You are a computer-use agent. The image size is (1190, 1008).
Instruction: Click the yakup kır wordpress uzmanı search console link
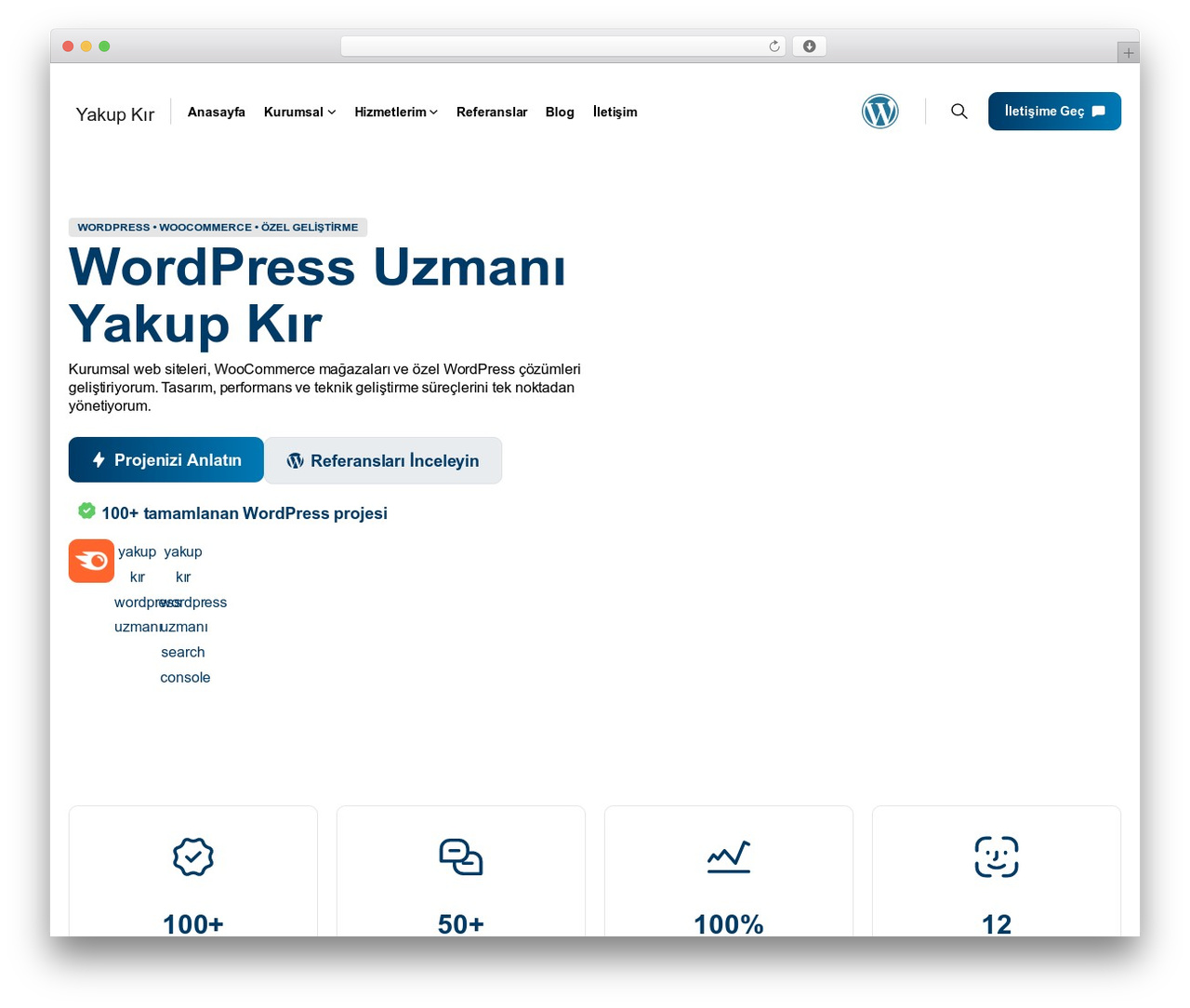(184, 615)
